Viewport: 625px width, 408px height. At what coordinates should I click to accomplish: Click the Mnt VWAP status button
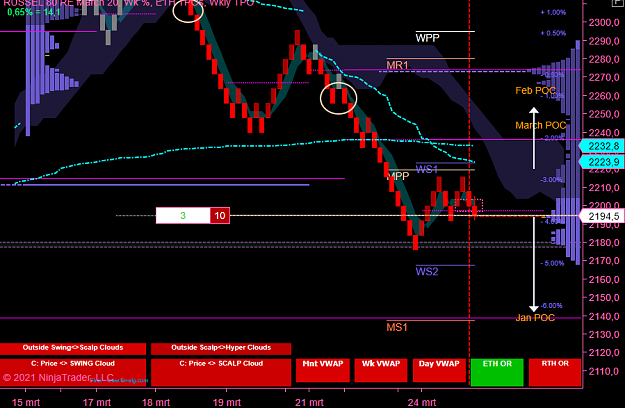(x=323, y=370)
